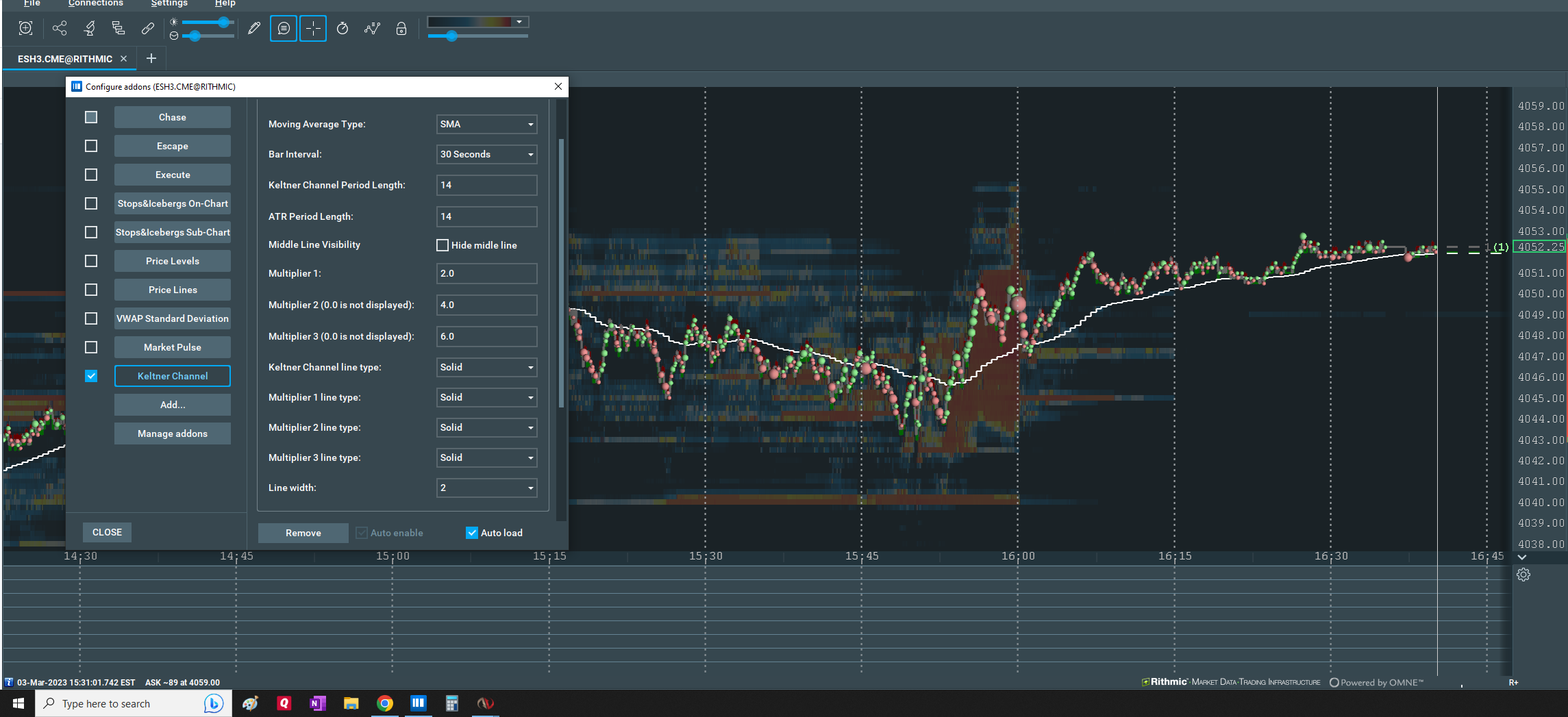This screenshot has height=717, width=1568.
Task: Open the Connections menu
Action: pyautogui.click(x=95, y=3)
